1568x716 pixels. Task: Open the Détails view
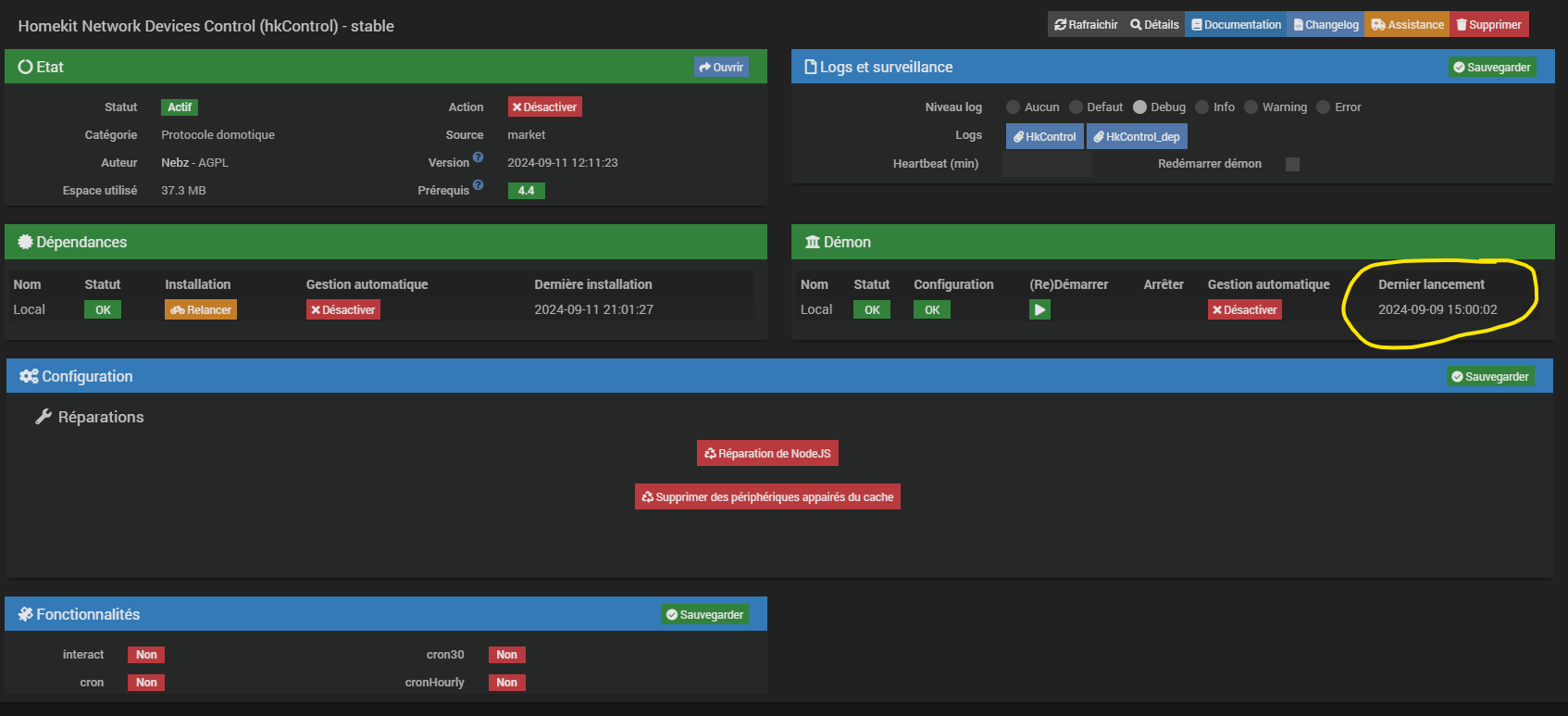pyautogui.click(x=1154, y=25)
